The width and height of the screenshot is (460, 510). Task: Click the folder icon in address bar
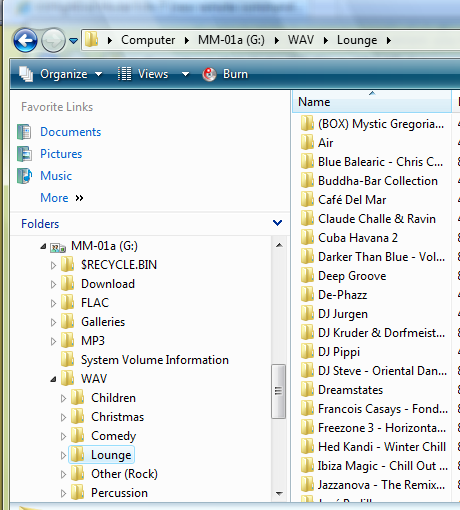pyautogui.click(x=91, y=39)
